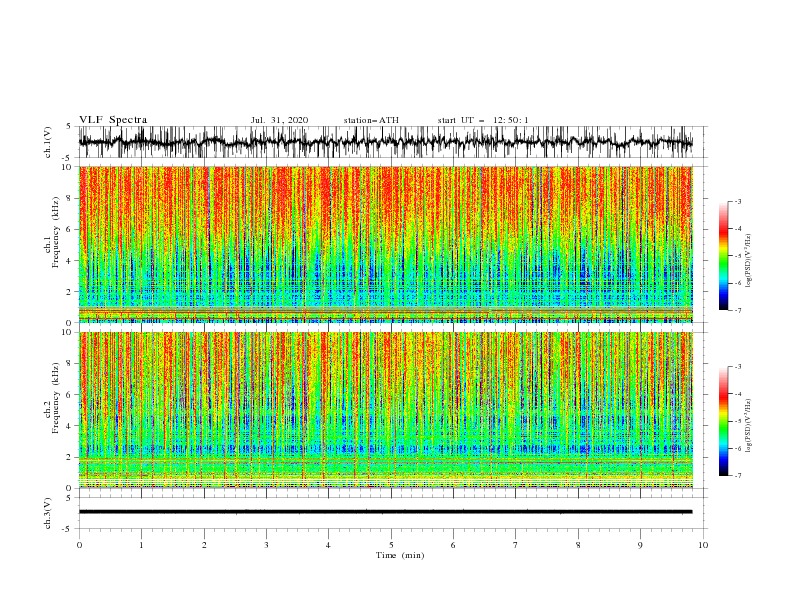
Task: Click the ch.1(V) waveform trace panel
Action: pos(392,142)
